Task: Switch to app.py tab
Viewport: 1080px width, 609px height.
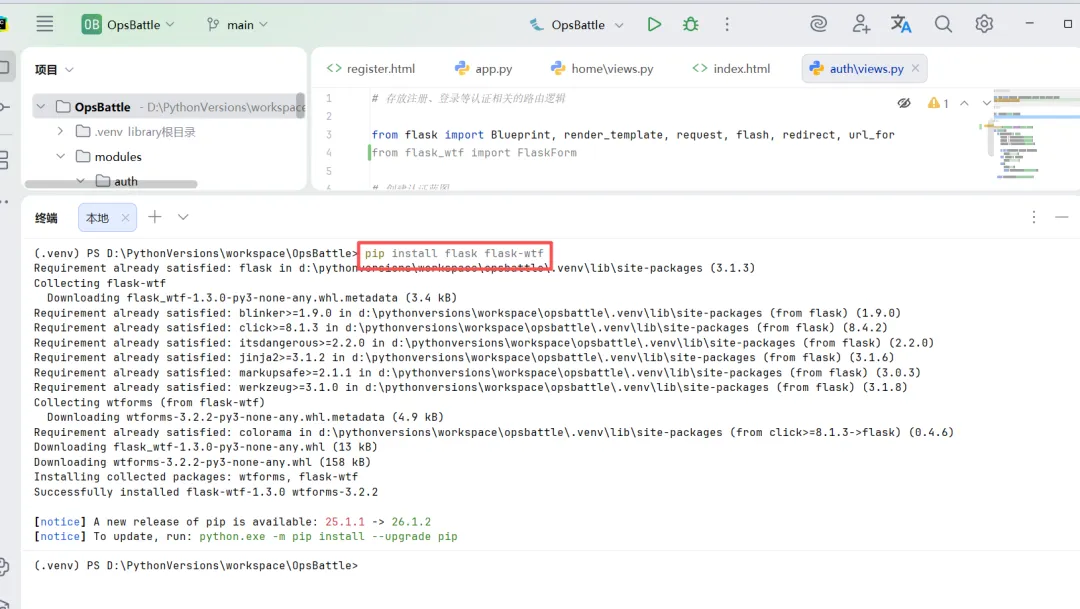Action: click(x=484, y=68)
